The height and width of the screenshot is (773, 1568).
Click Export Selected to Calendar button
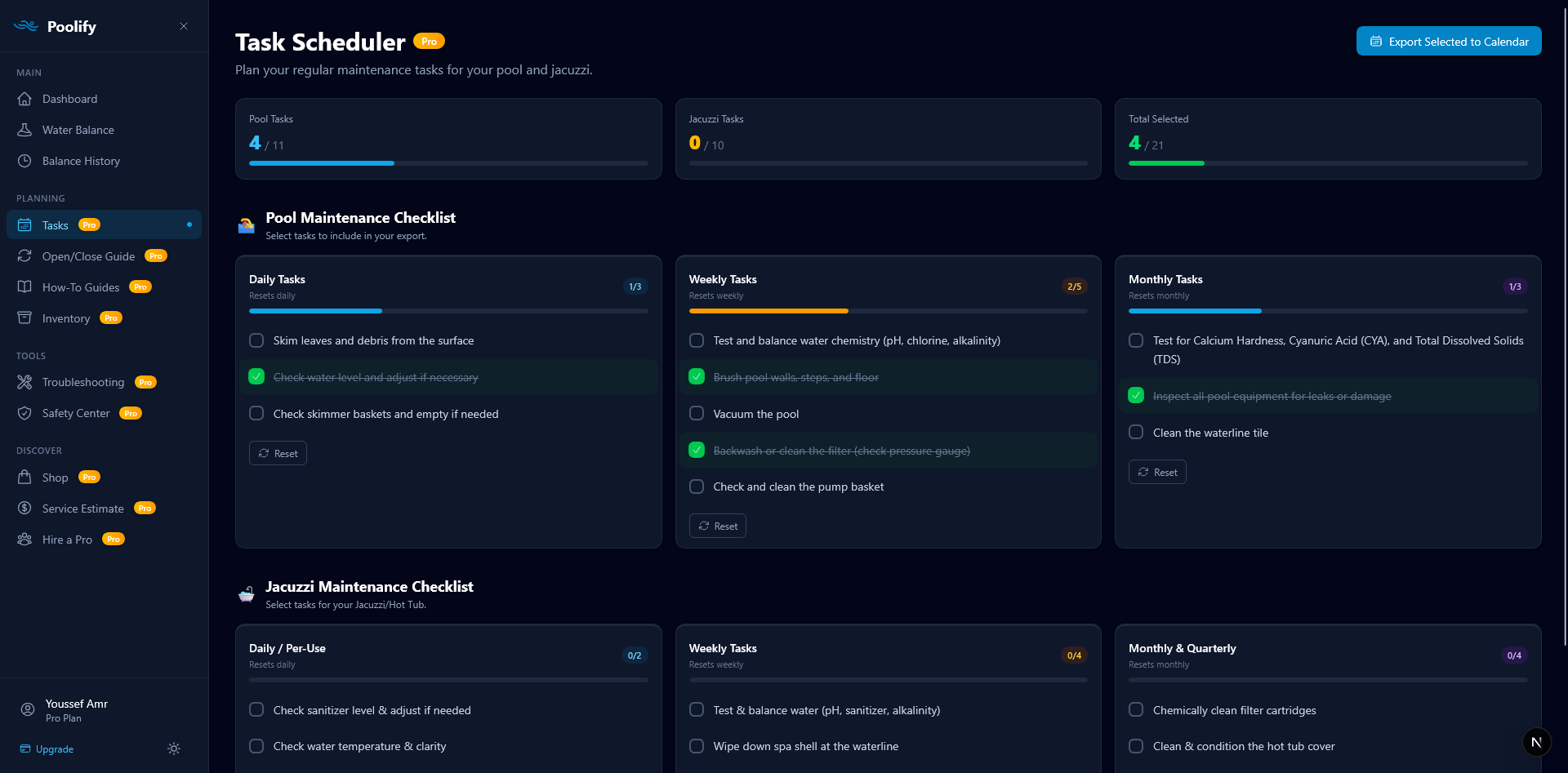pos(1449,41)
